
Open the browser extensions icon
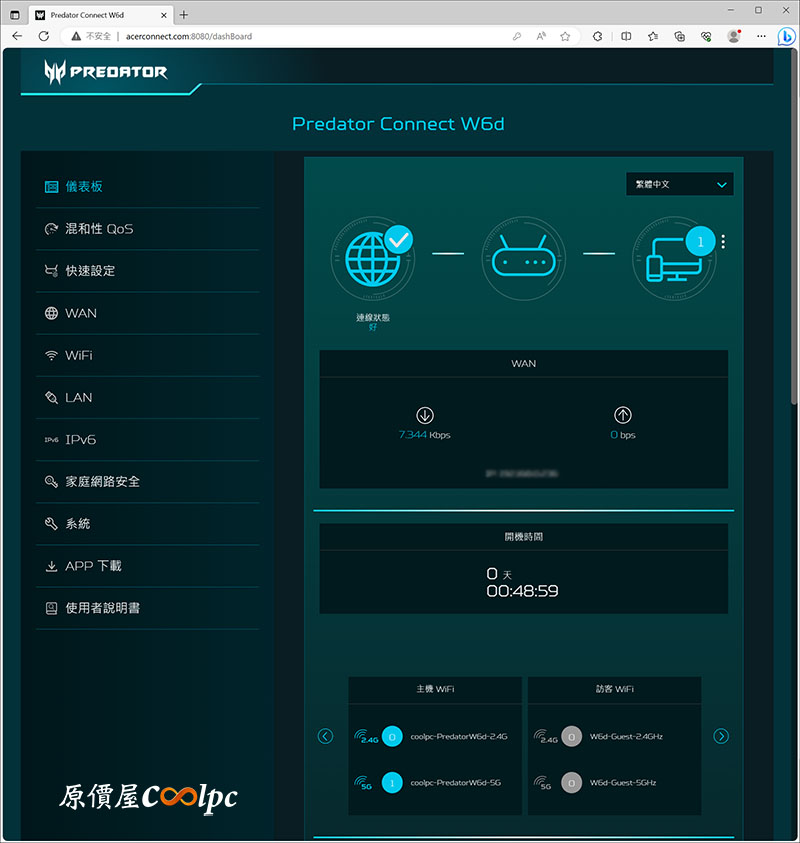coord(597,36)
